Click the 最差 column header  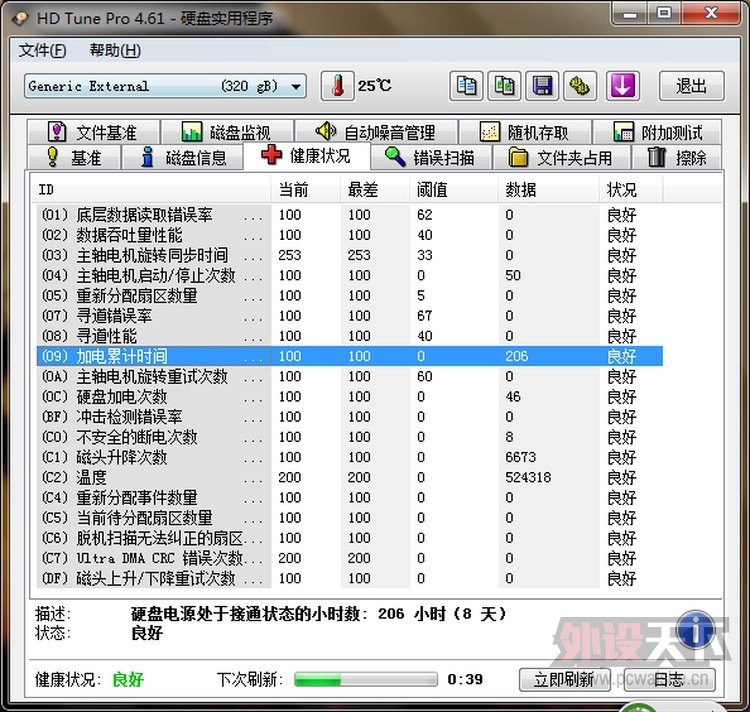375,190
